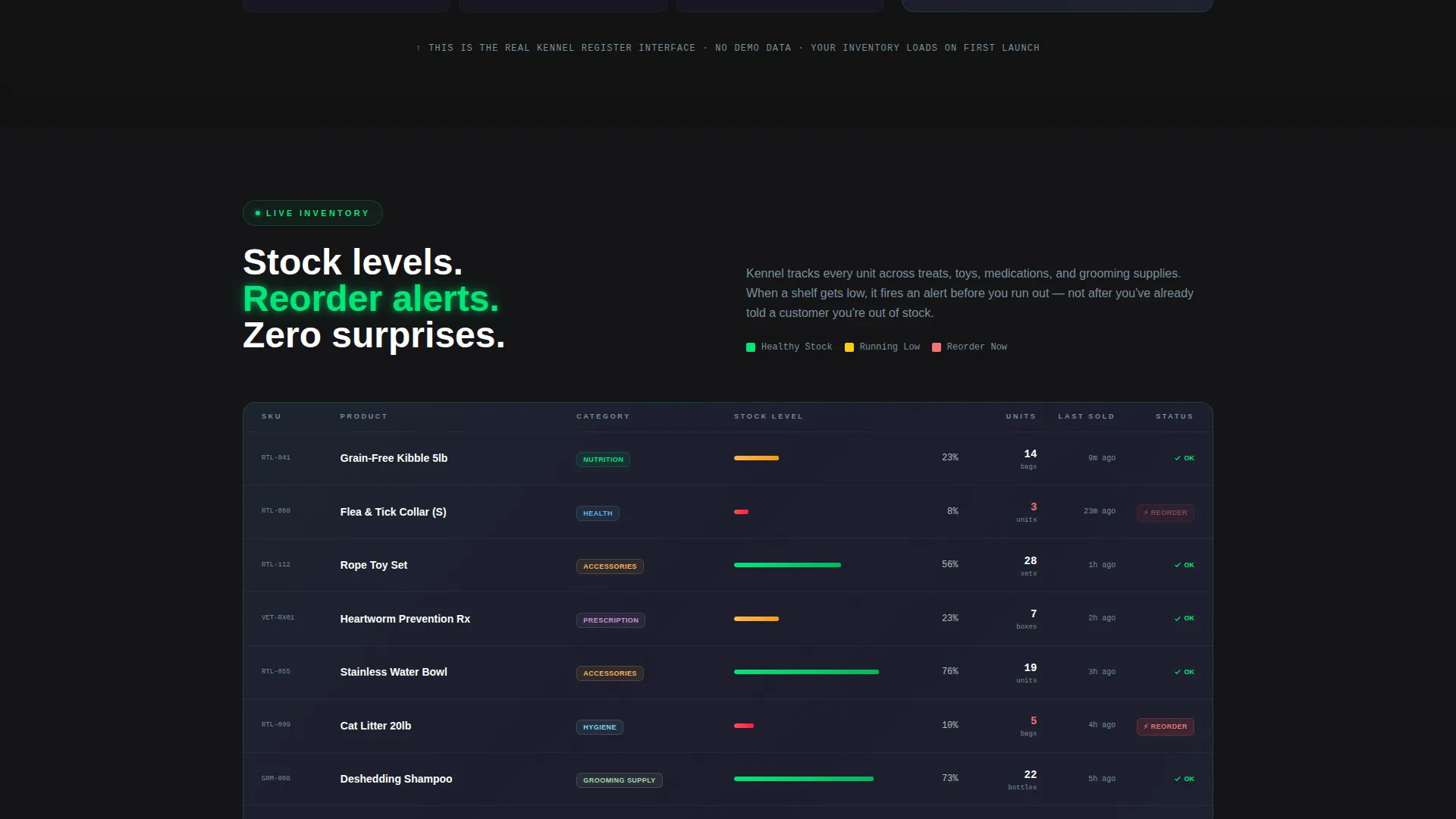Click the CATEGORY column header
This screenshot has height=819, width=1456.
[603, 416]
